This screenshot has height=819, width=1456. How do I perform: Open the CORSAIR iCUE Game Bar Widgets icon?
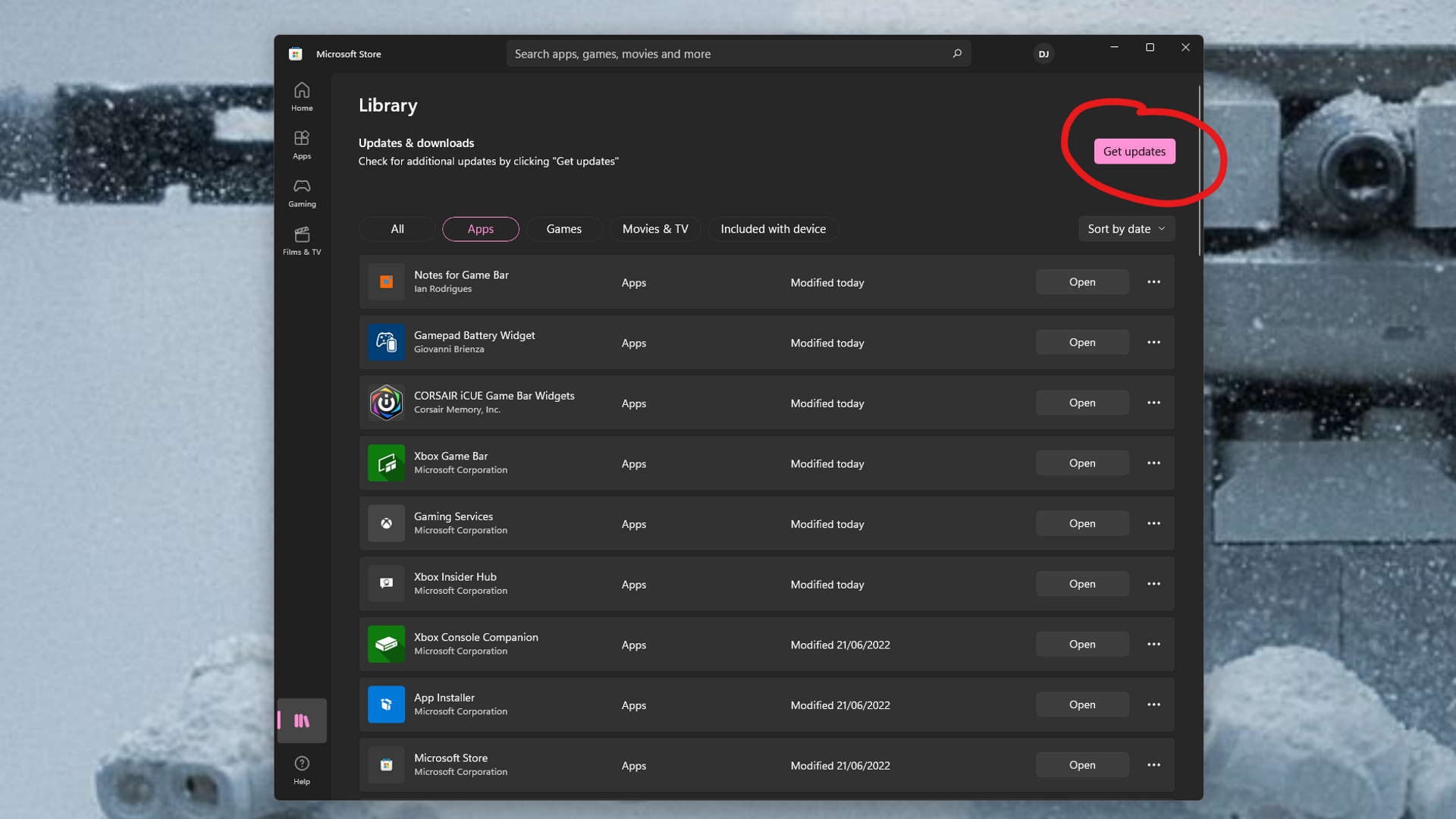pyautogui.click(x=385, y=402)
